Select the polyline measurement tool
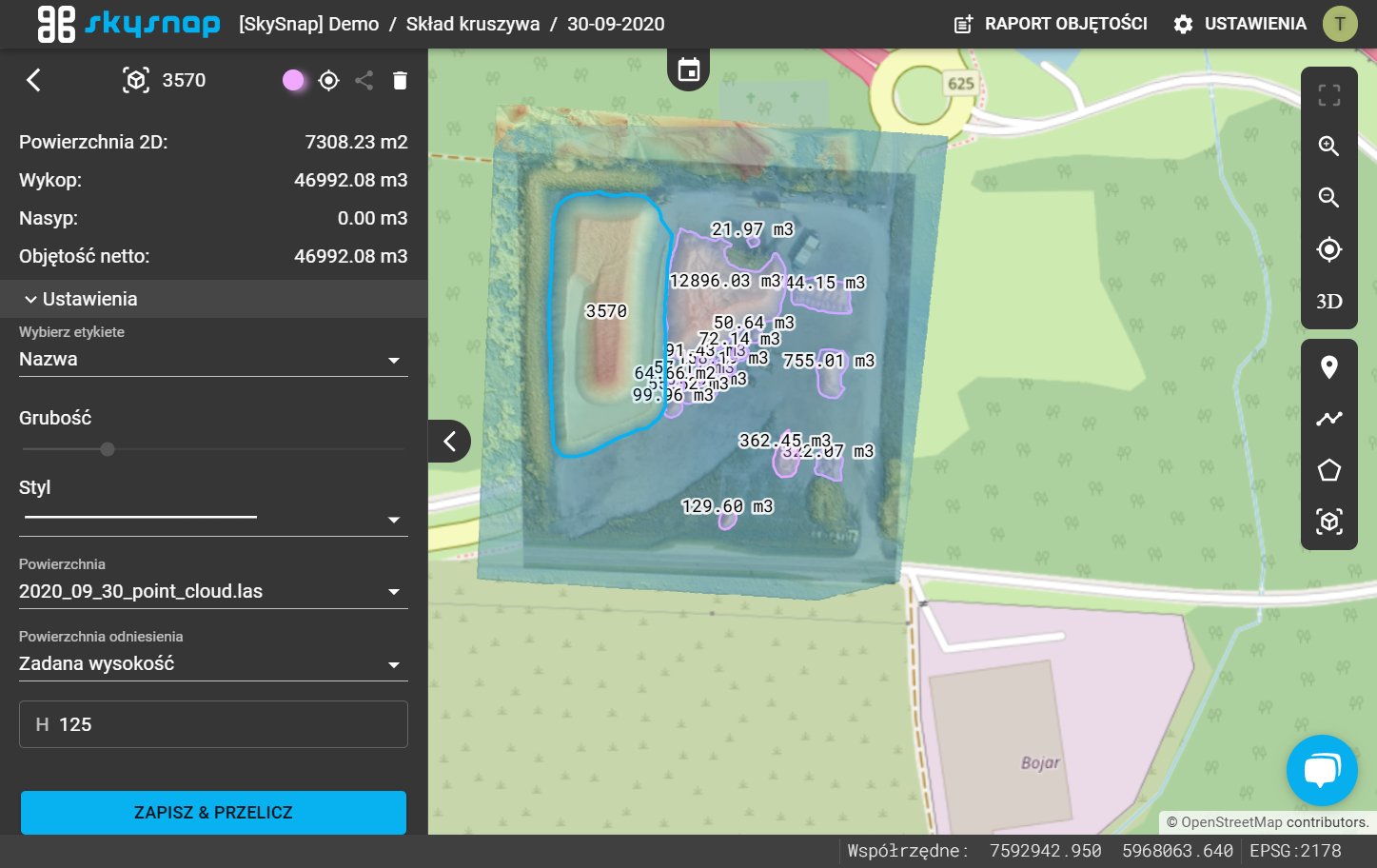This screenshot has height=868, width=1377. 1329,418
